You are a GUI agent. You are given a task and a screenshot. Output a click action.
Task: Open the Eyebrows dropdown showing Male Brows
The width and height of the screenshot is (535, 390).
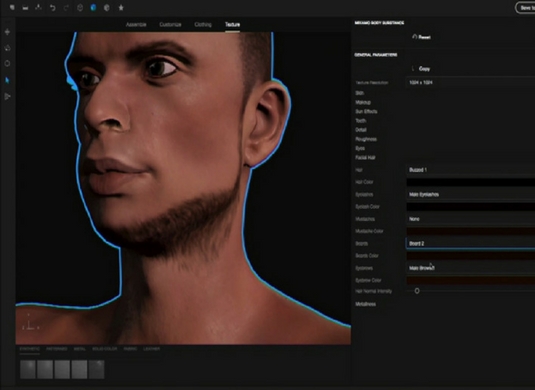[471, 268]
